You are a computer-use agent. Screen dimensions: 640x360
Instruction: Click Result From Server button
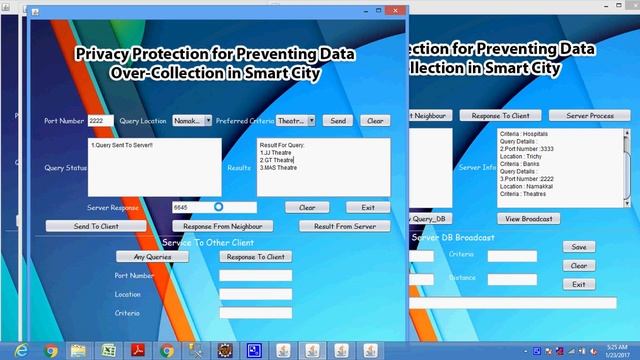point(345,226)
